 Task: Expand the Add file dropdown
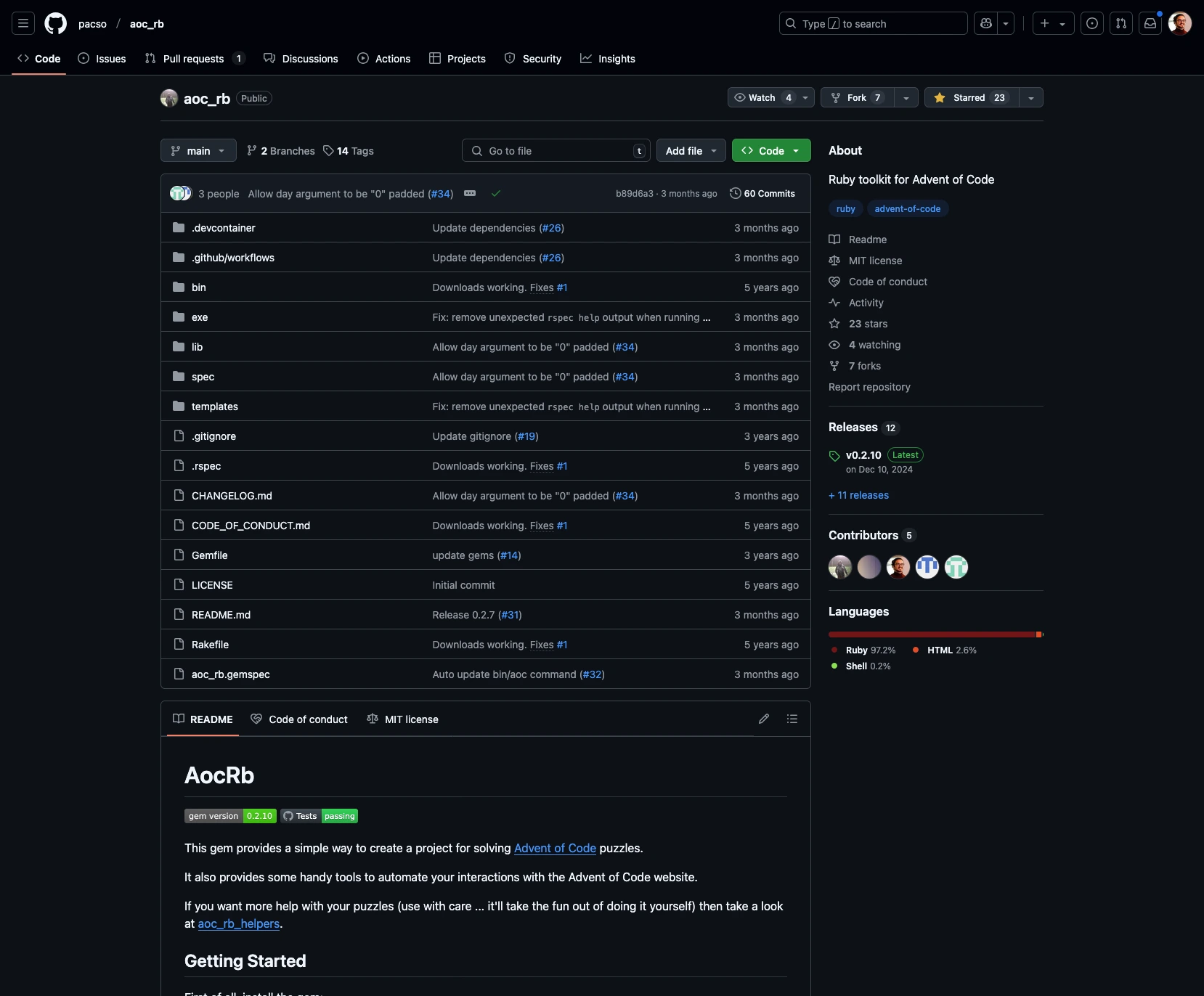pyautogui.click(x=691, y=151)
